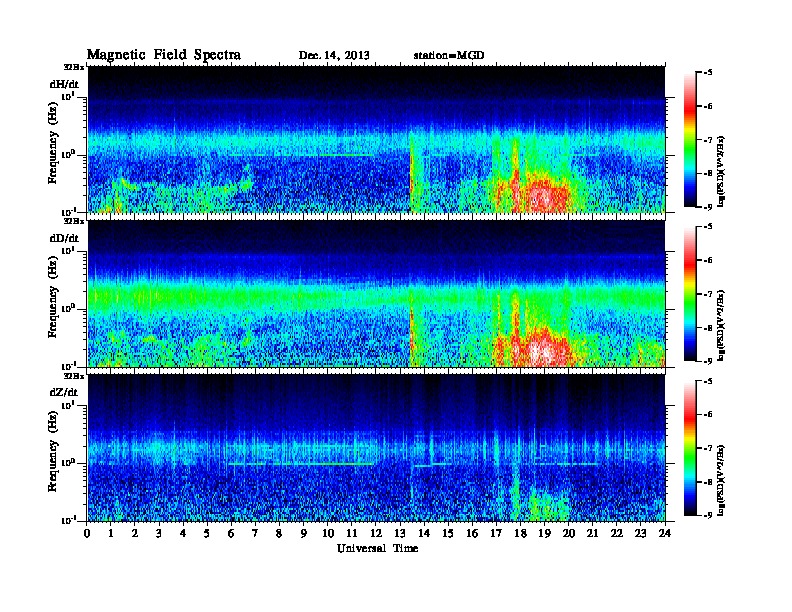This screenshot has height=612, width=792.
Task: Click hour tick label 21 on time axis
Action: pyautogui.click(x=592, y=534)
